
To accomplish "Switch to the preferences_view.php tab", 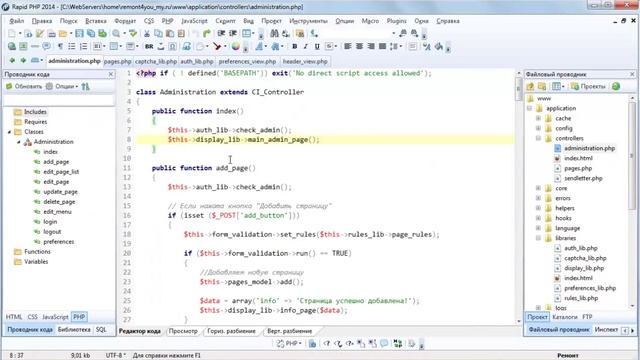I will [x=247, y=62].
